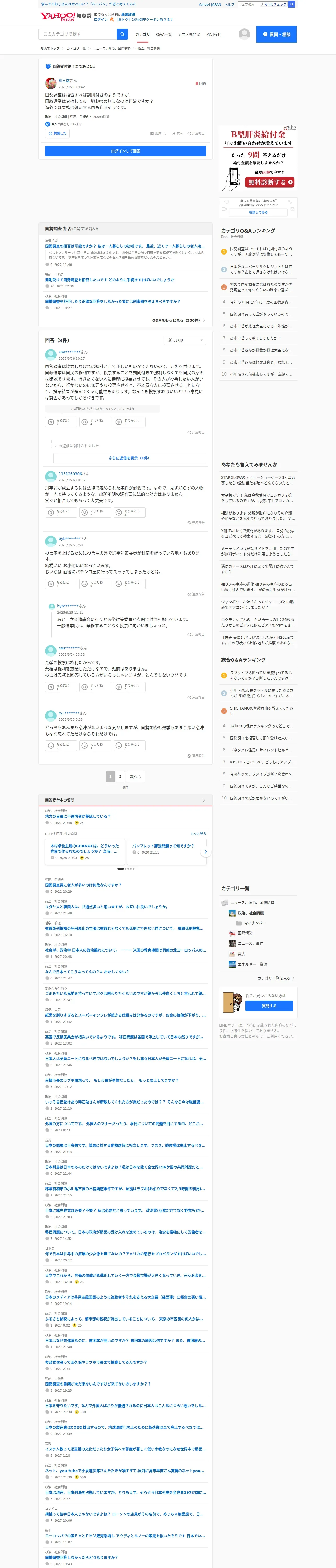Viewport: 336px width, 1568px height.
Task: Click なるほど reaction on 1151269306 answer
Action: [x=60, y=512]
